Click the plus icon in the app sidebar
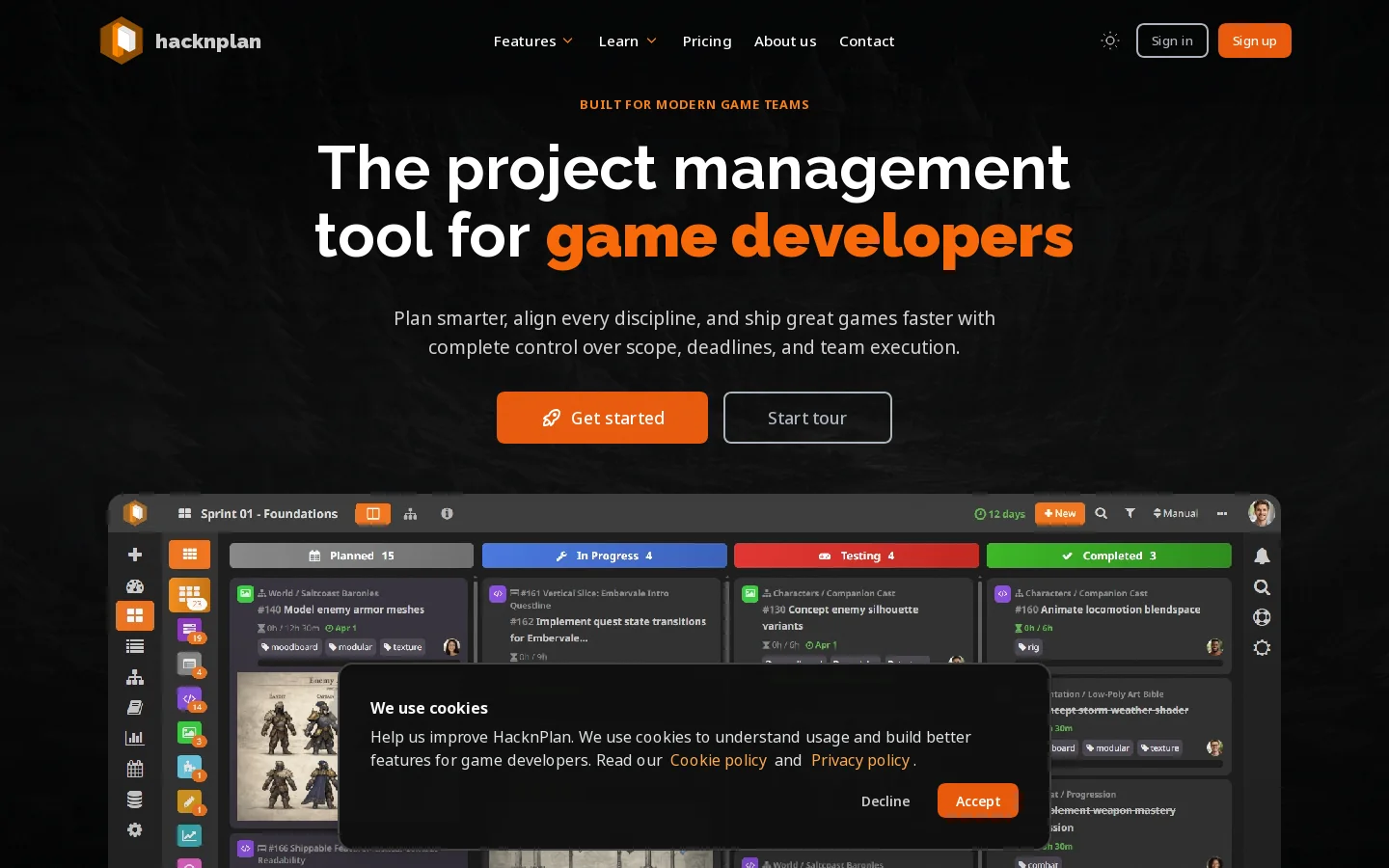The image size is (1389, 868). tap(135, 555)
